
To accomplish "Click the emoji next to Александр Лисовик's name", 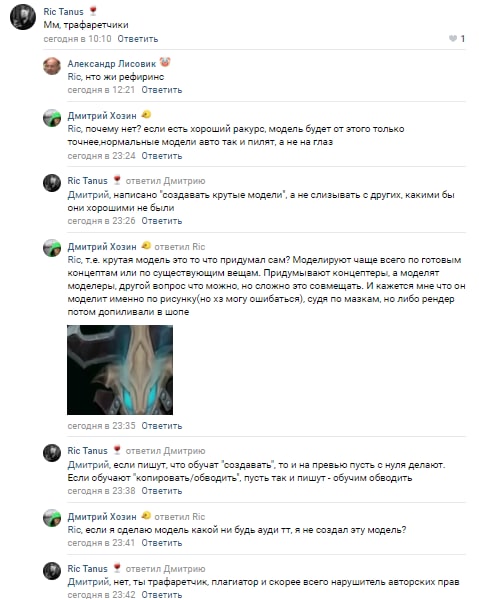I will [x=165, y=62].
